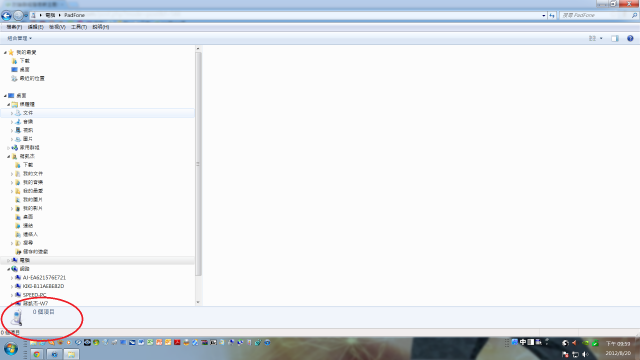Click the volume speaker tray icon
Screen dimensions: 640x360
coord(585,354)
